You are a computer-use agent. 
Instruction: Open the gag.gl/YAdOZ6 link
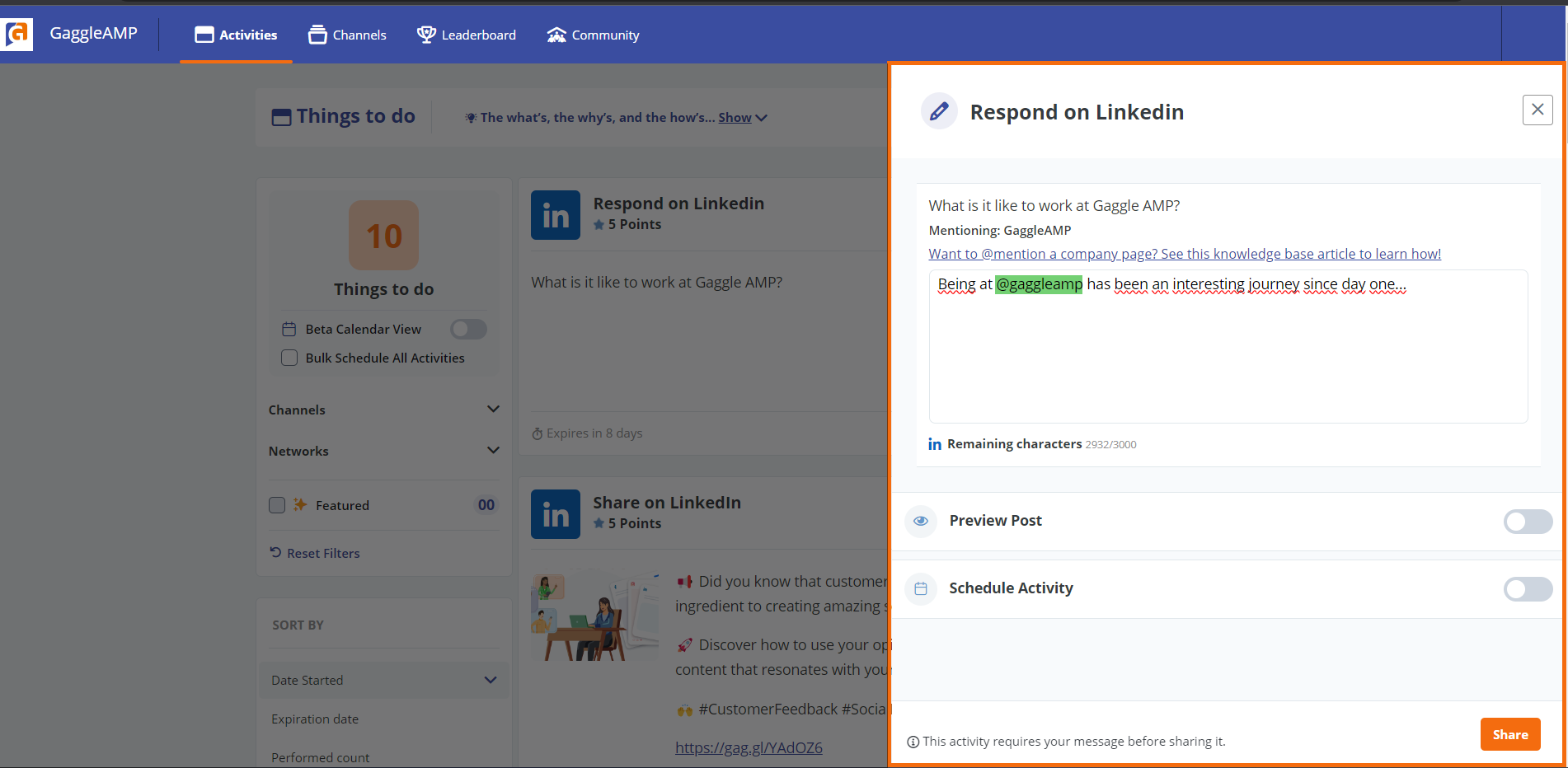tap(749, 747)
